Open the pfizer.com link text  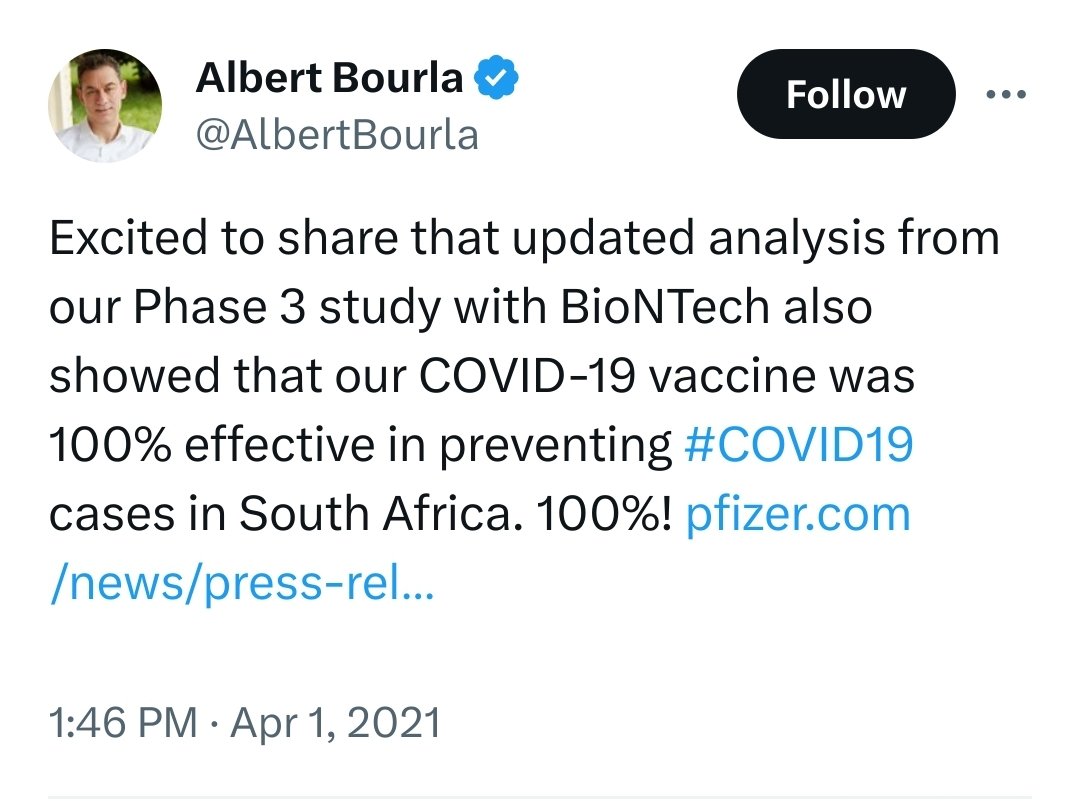click(798, 515)
